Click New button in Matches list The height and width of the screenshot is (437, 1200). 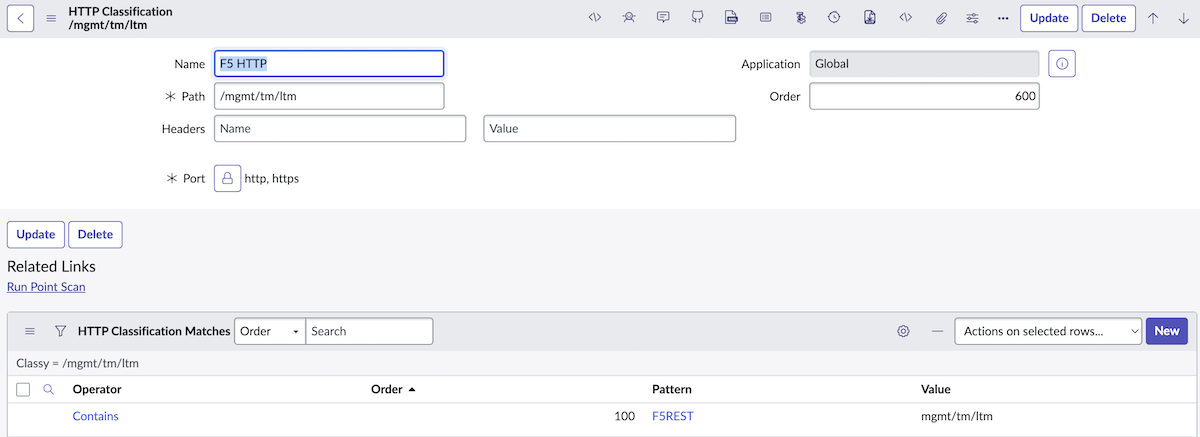[x=1167, y=331]
